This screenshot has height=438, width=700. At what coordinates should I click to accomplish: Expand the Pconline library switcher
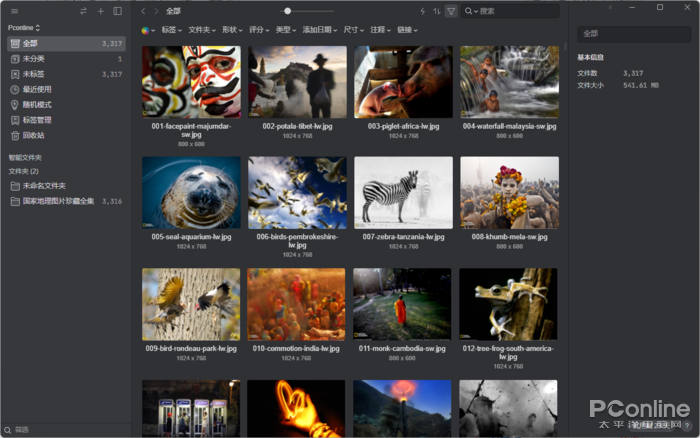[24, 28]
